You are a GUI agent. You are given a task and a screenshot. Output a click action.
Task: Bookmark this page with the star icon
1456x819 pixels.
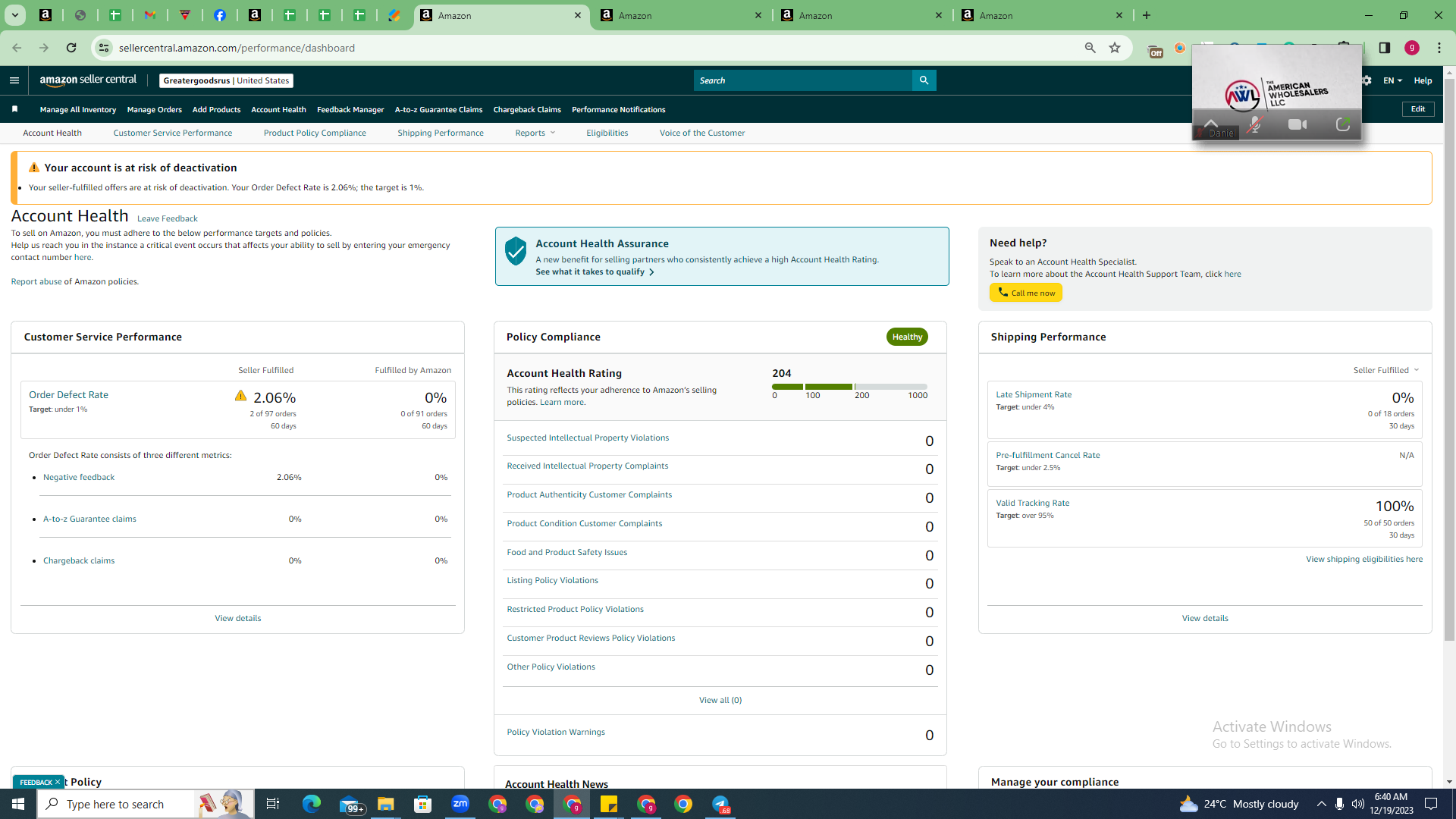[1115, 48]
